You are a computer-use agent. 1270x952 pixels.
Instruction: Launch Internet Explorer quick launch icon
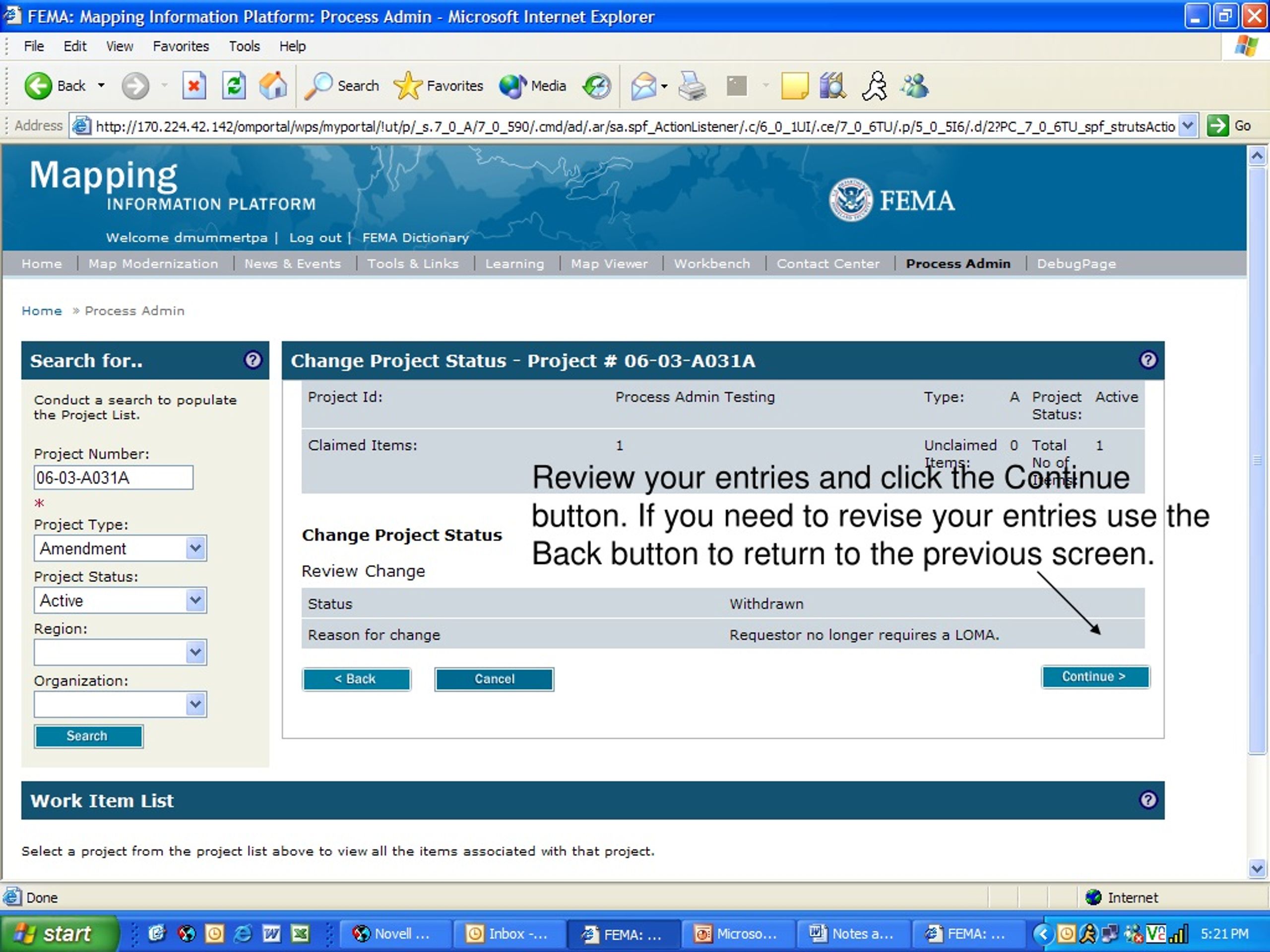pos(243,934)
